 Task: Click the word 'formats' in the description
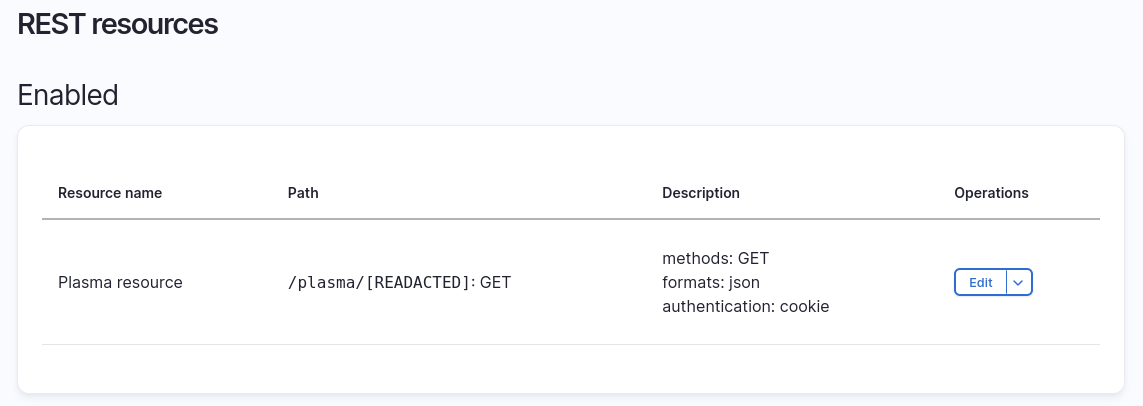[692, 282]
